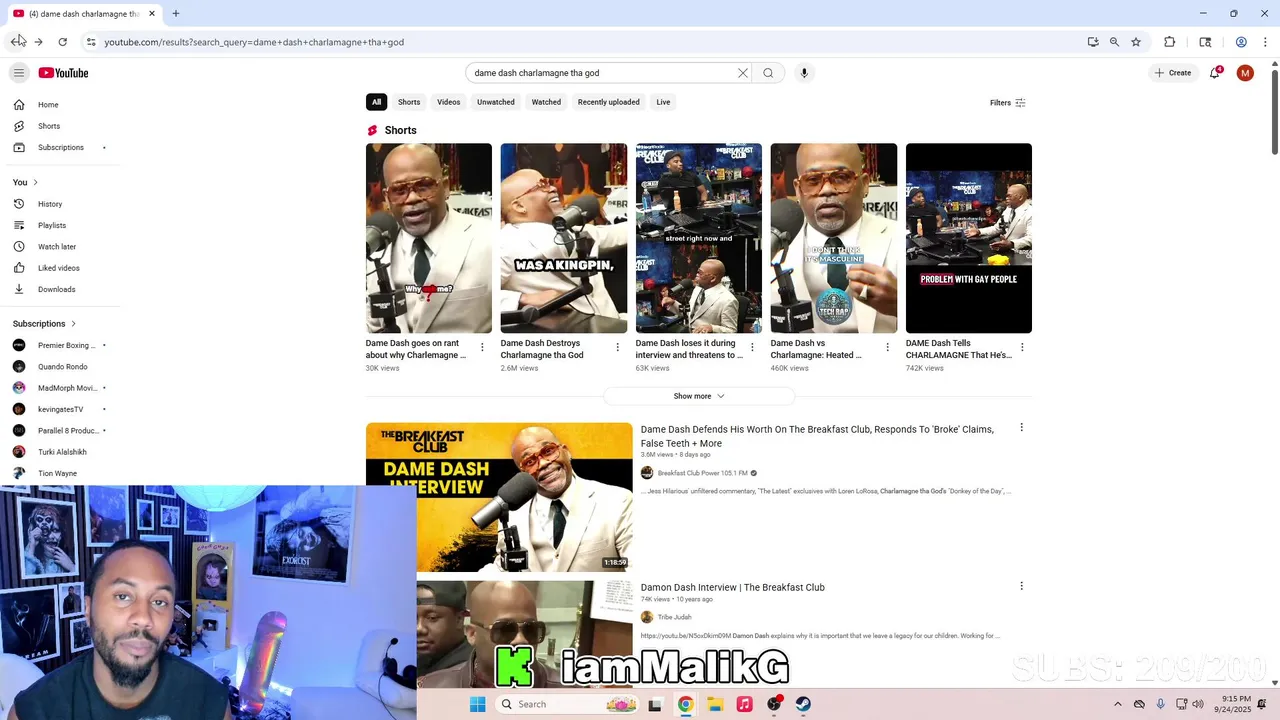Select the Live filter chip

(x=663, y=102)
